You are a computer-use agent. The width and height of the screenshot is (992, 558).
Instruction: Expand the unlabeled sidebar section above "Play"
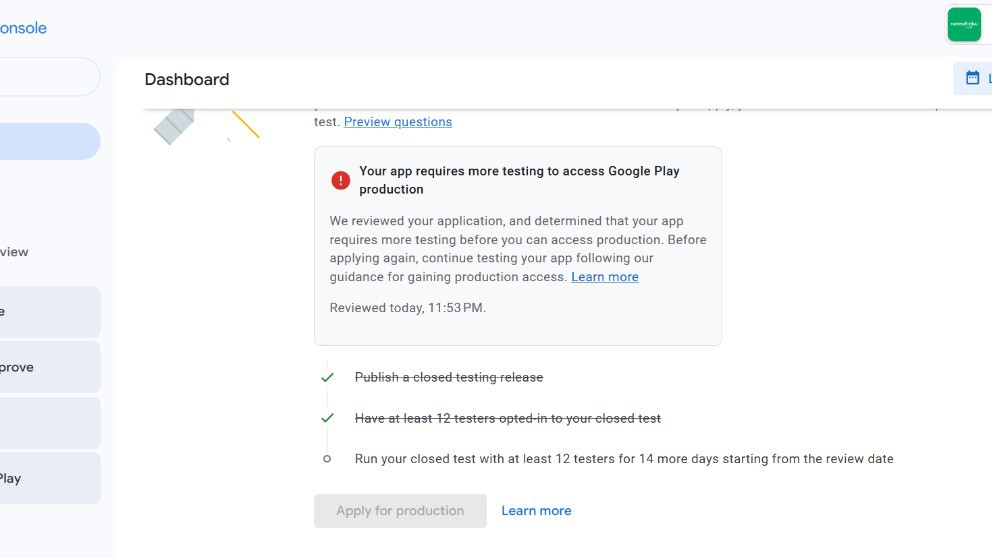coord(48,423)
